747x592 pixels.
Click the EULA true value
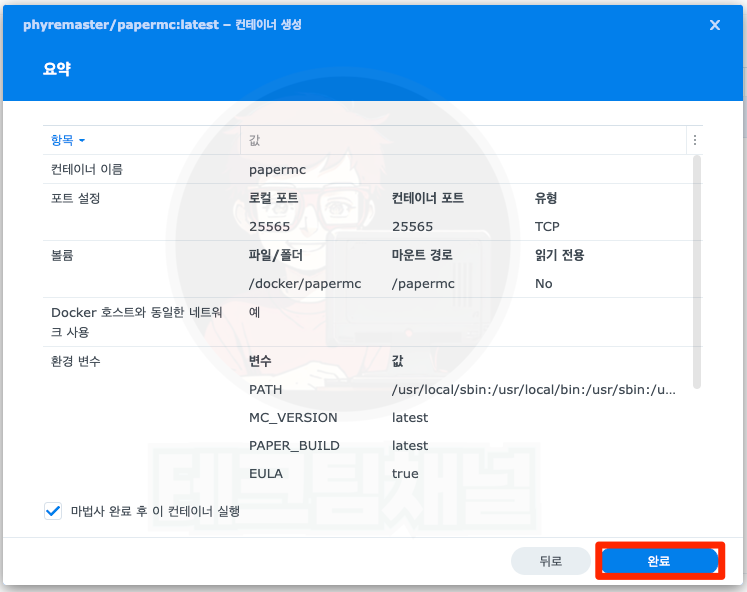click(405, 473)
